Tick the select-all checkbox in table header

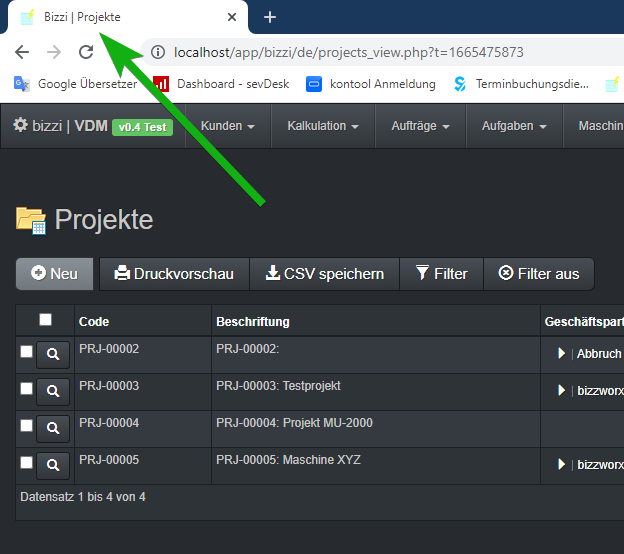(45, 320)
